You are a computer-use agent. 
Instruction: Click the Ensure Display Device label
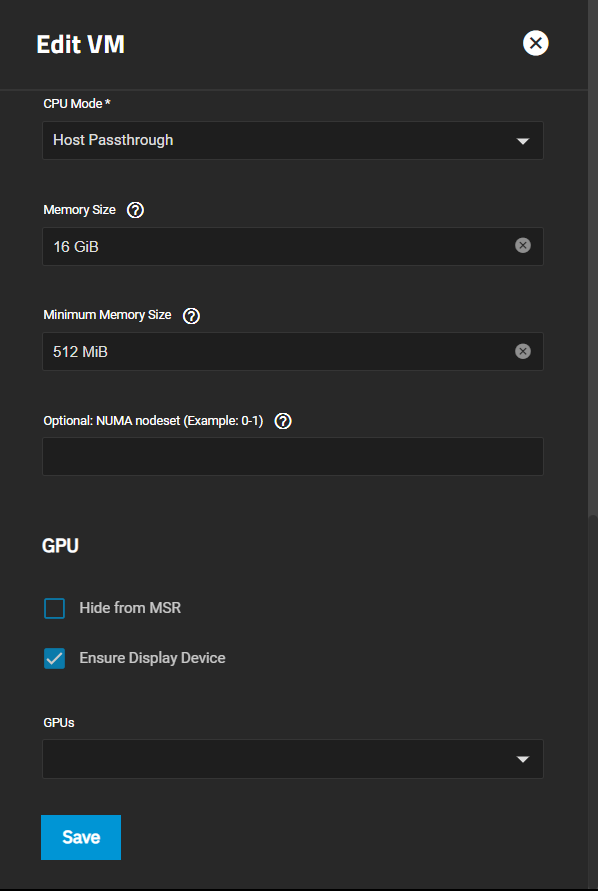pos(152,658)
